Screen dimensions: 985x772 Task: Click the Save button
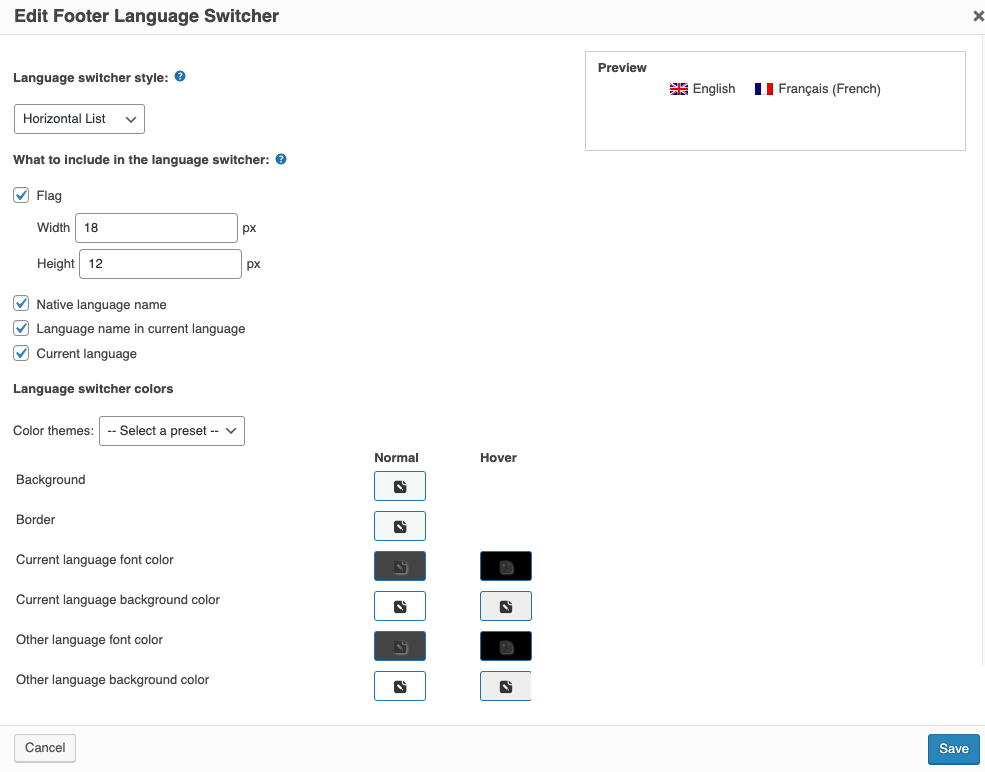point(952,748)
